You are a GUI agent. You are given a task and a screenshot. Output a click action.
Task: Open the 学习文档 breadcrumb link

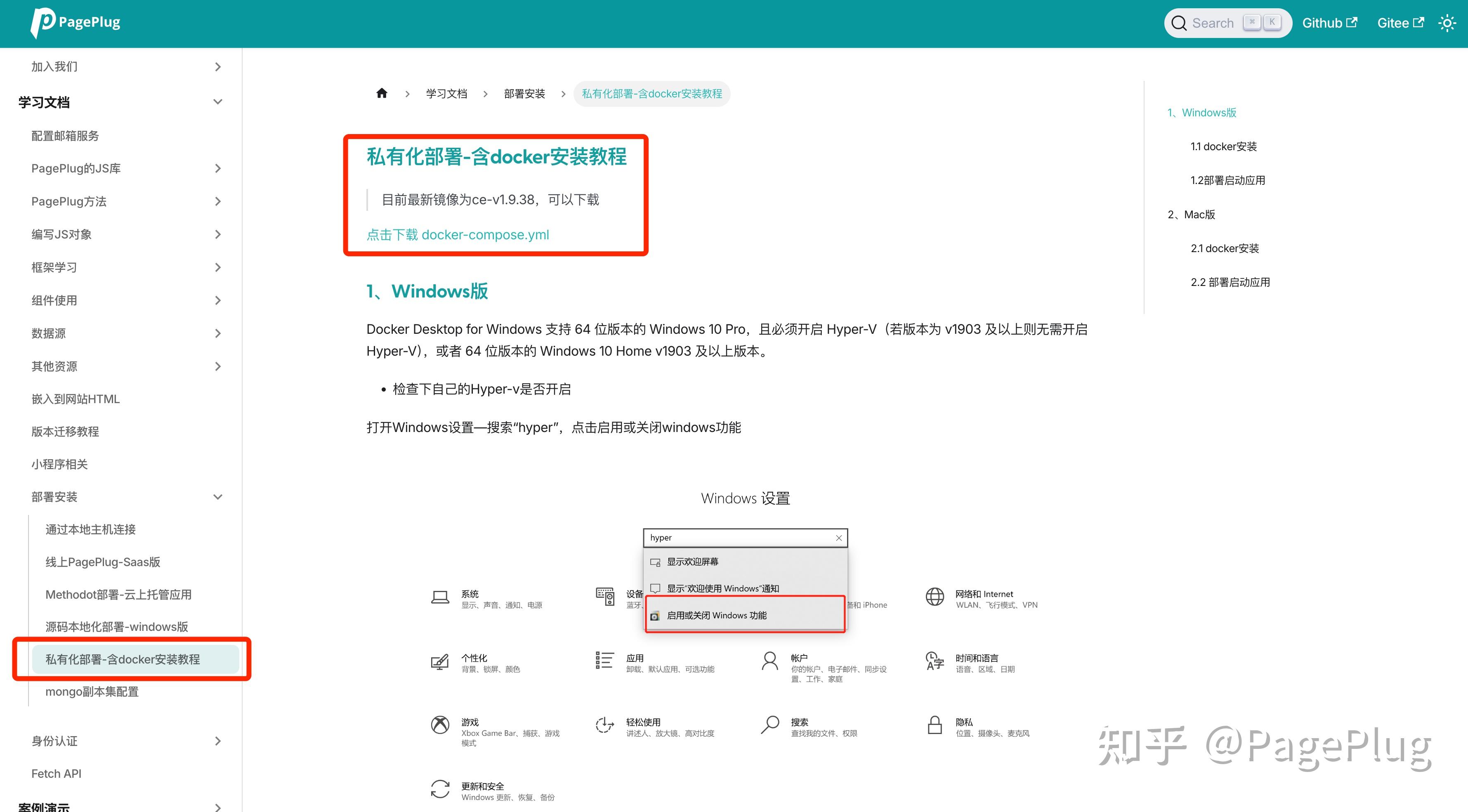pos(446,93)
